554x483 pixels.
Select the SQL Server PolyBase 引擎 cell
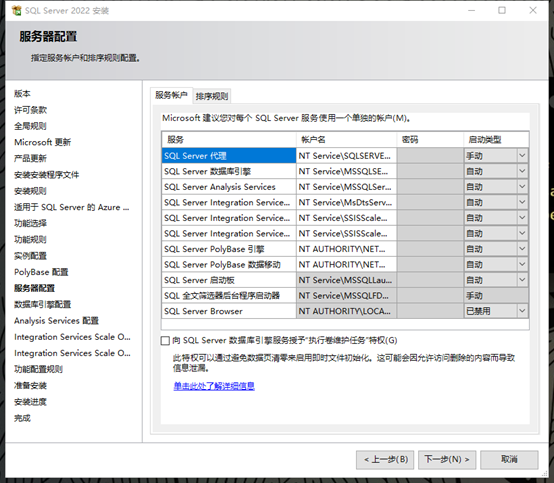229,249
